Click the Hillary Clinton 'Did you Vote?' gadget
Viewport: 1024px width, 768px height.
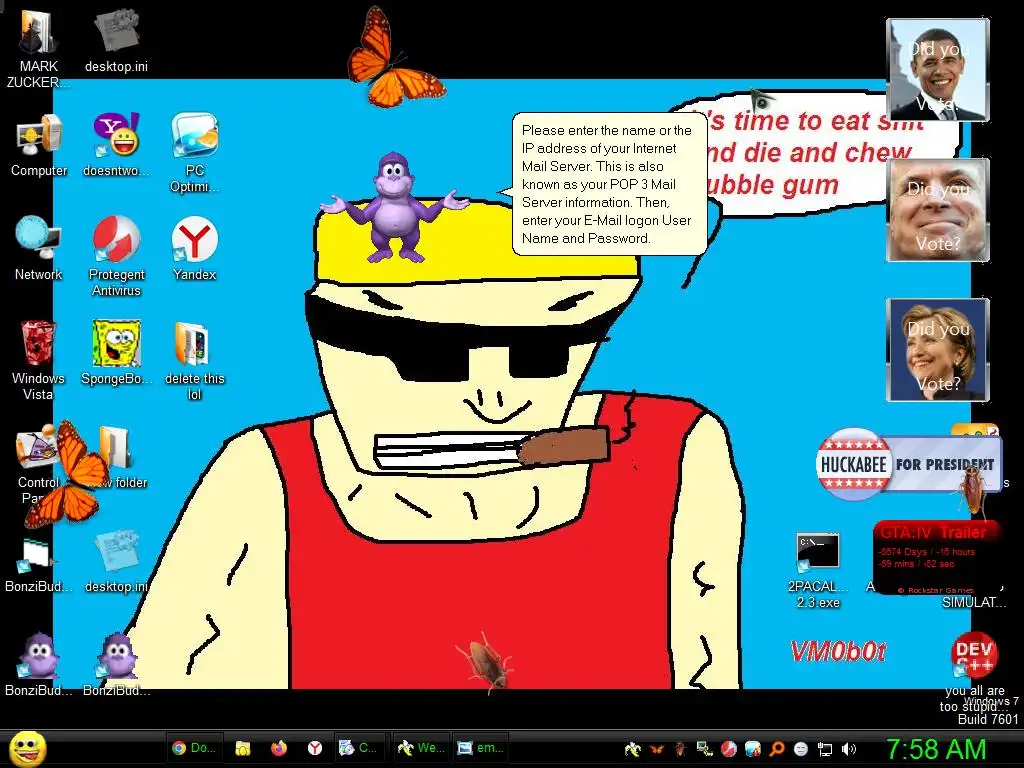938,349
